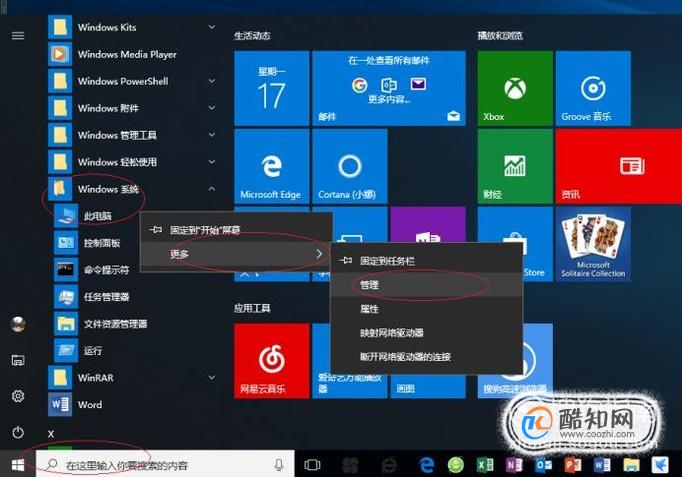Open the 邮件 mail tile

[x=389, y=88]
